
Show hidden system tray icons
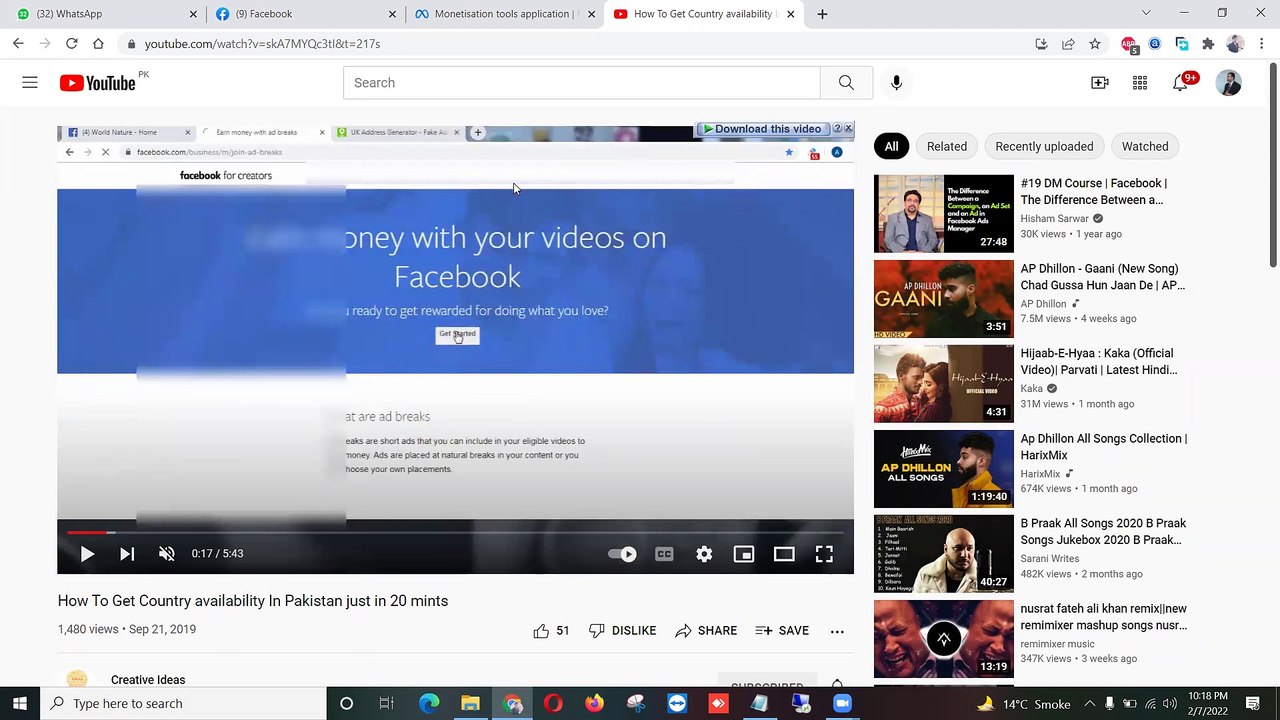pos(1090,704)
